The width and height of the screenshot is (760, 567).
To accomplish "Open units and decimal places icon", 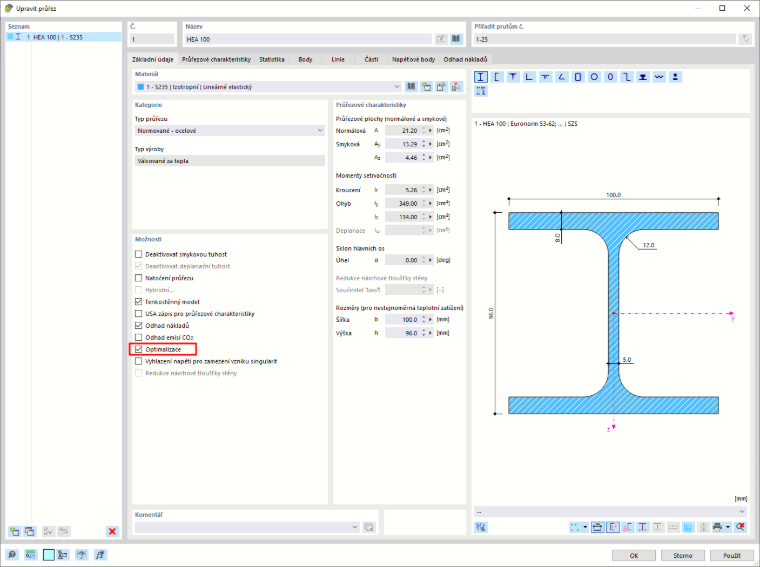I will (30, 555).
